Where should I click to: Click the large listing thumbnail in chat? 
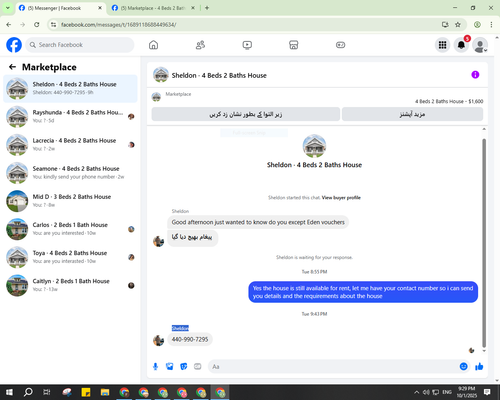tap(314, 146)
